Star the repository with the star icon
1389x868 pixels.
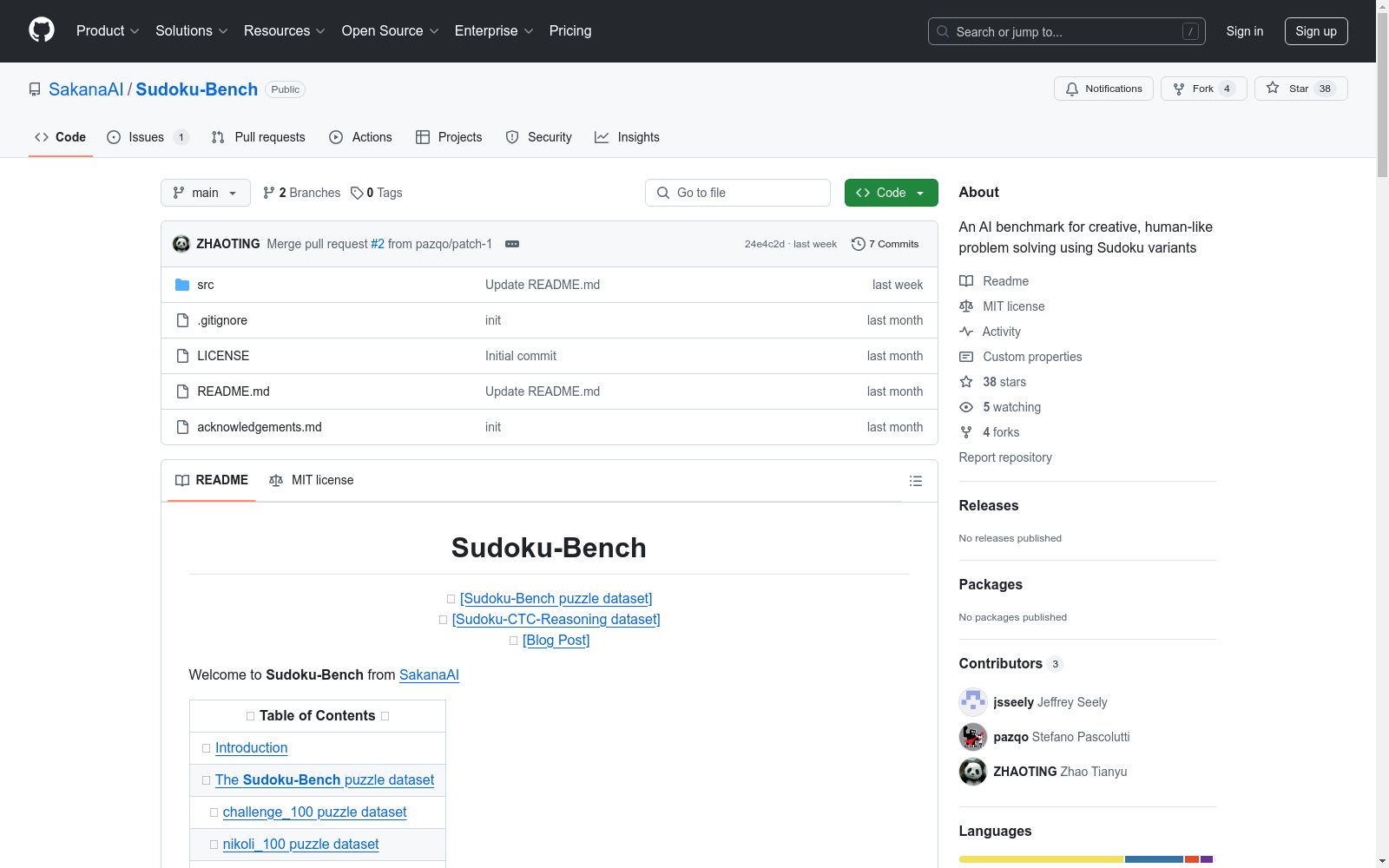[1273, 89]
